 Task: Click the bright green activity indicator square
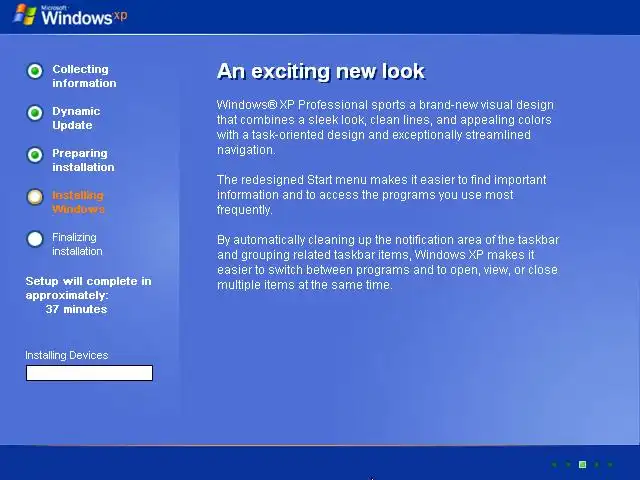click(x=582, y=464)
